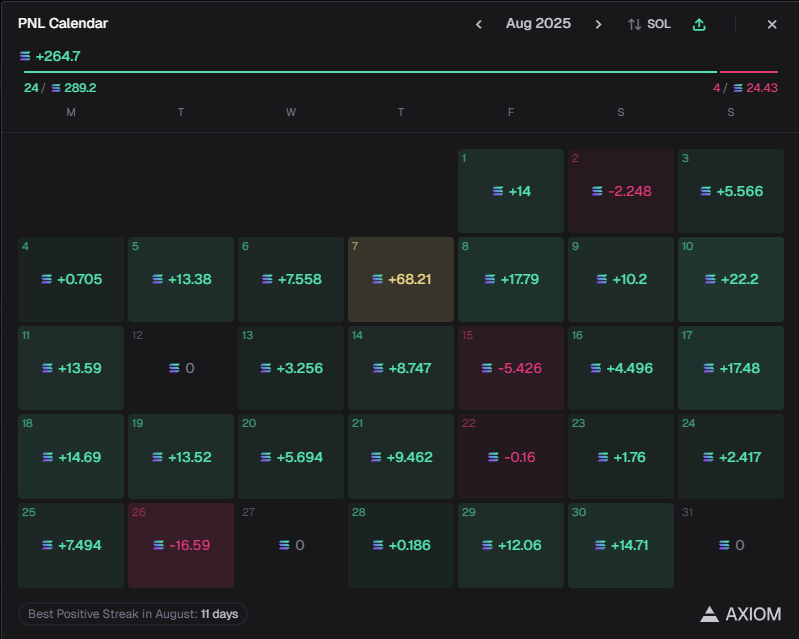Select August 12 cell with zero PNL
The image size is (799, 639).
pyautogui.click(x=180, y=368)
